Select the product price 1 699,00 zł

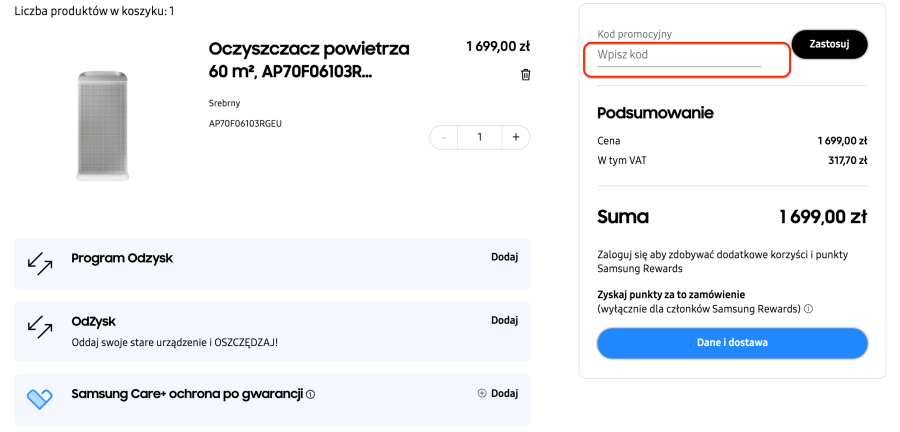pyautogui.click(x=498, y=46)
